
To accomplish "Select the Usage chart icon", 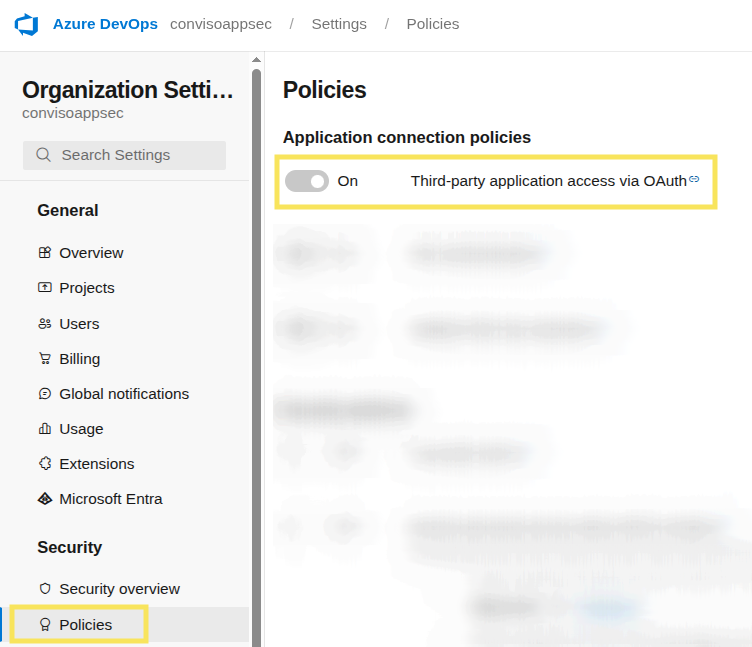I will pos(44,429).
